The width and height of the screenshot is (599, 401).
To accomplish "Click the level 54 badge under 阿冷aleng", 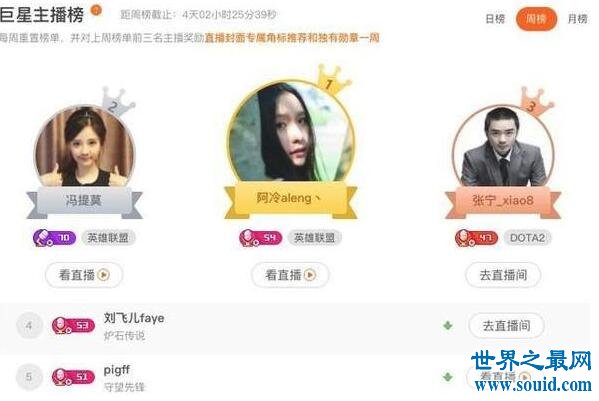I will click(x=261, y=238).
